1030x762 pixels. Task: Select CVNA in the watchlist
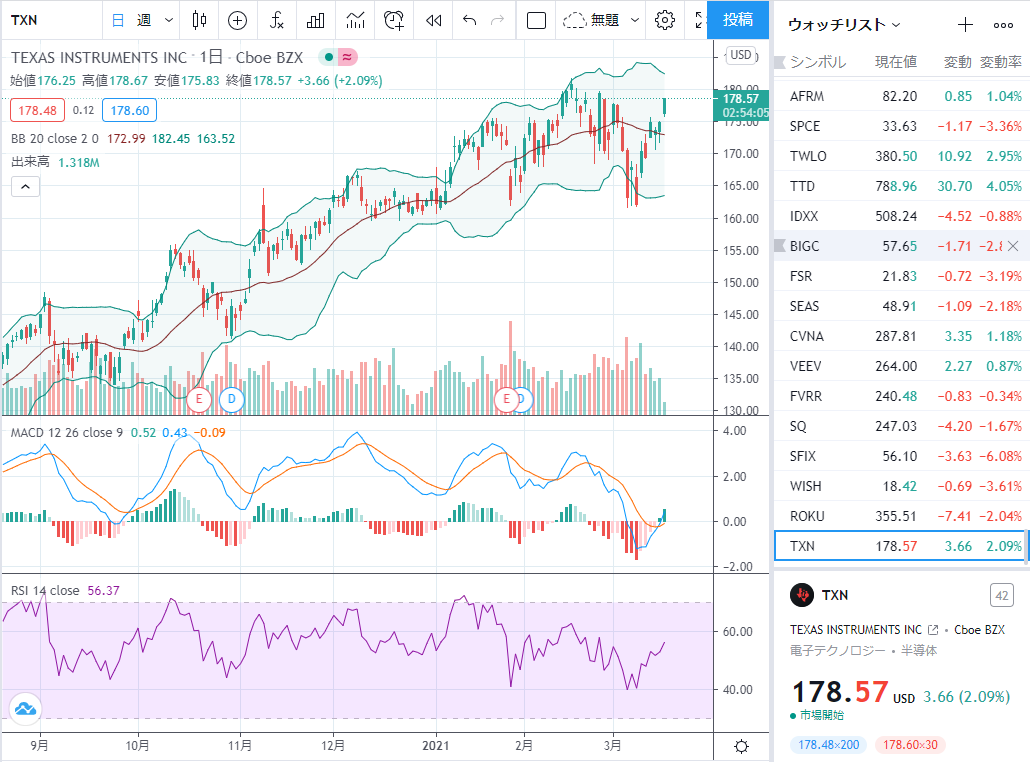click(x=899, y=336)
